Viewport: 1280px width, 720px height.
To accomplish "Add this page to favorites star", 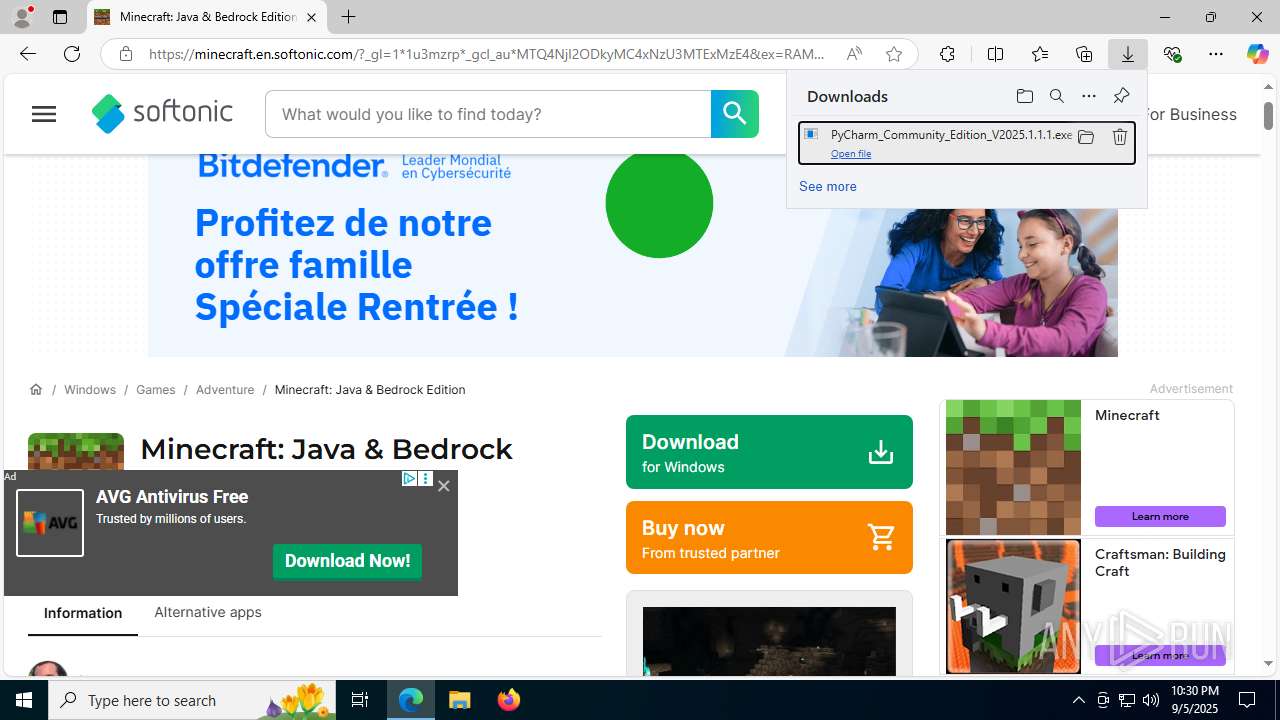I will [894, 54].
